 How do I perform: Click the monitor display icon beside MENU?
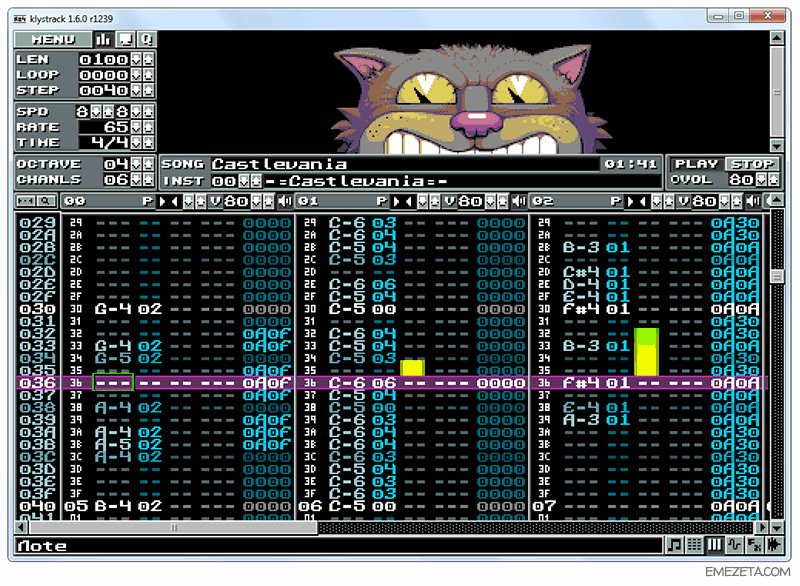[x=126, y=39]
